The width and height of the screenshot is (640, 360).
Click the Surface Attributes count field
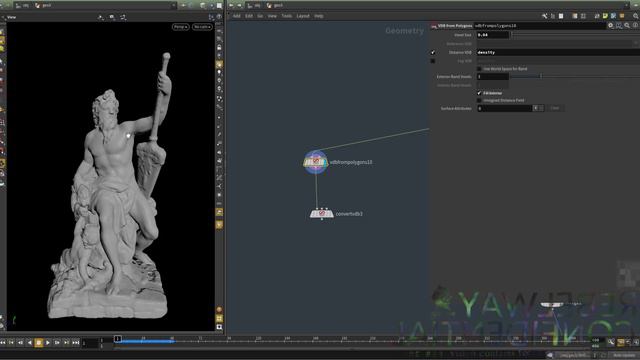505,108
